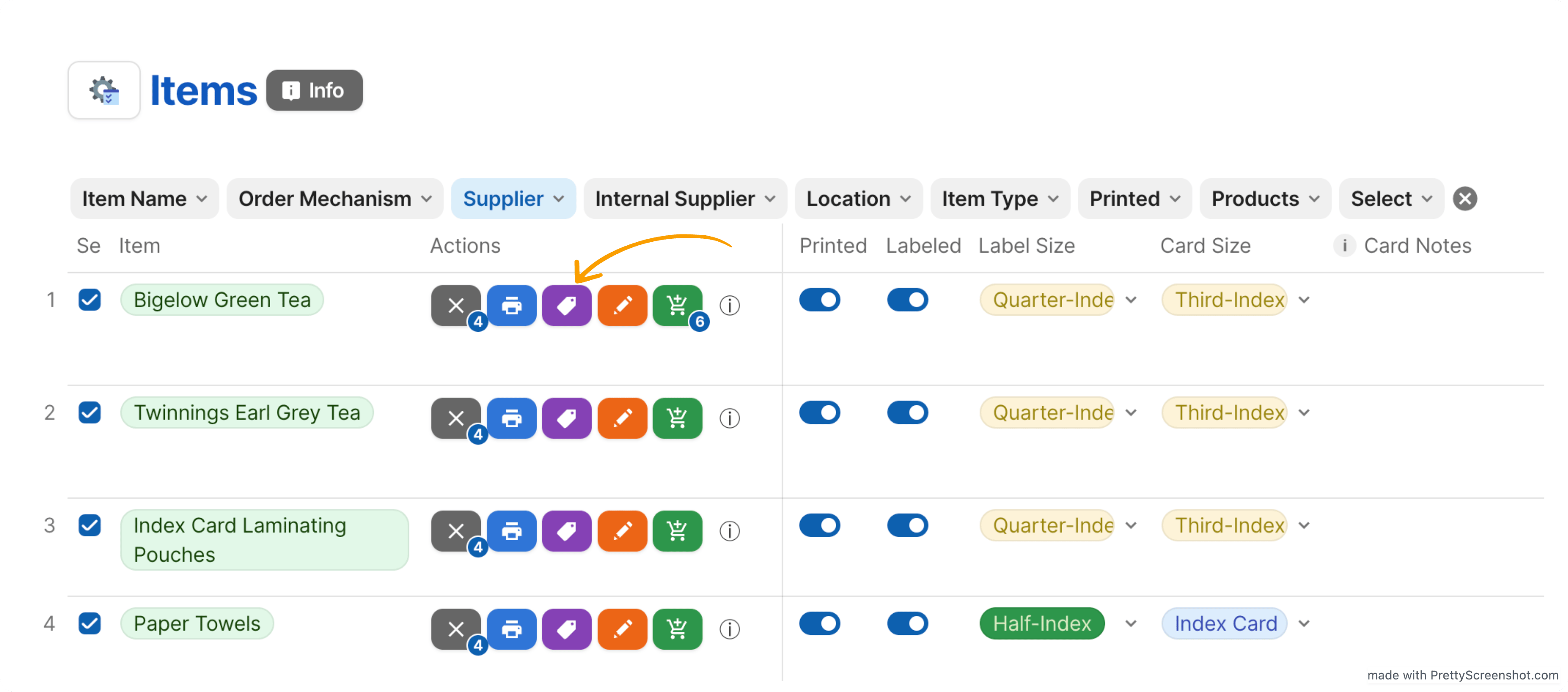Click the Info button next to Items
This screenshot has width=1568, height=692.
(314, 90)
